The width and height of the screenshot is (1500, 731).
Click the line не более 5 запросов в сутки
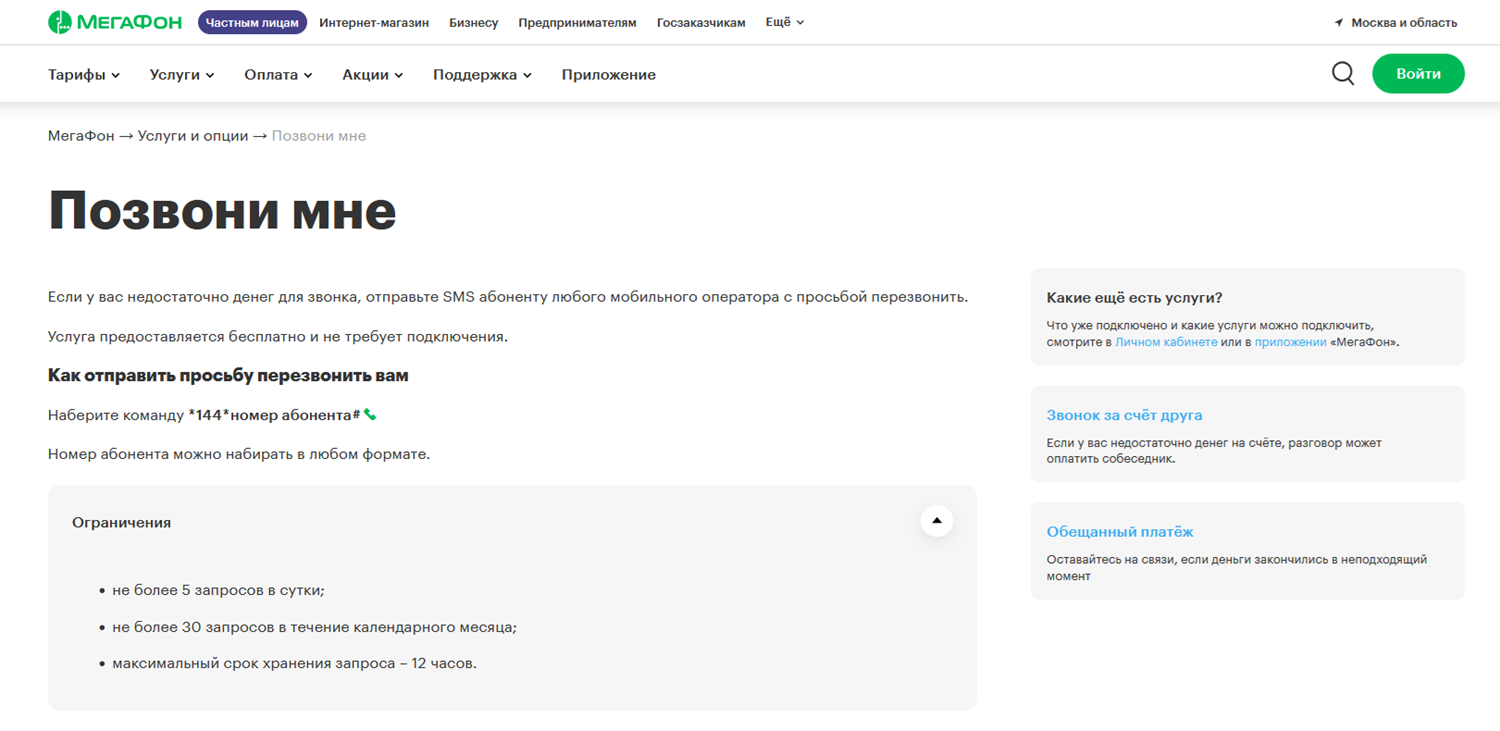pyautogui.click(x=218, y=590)
